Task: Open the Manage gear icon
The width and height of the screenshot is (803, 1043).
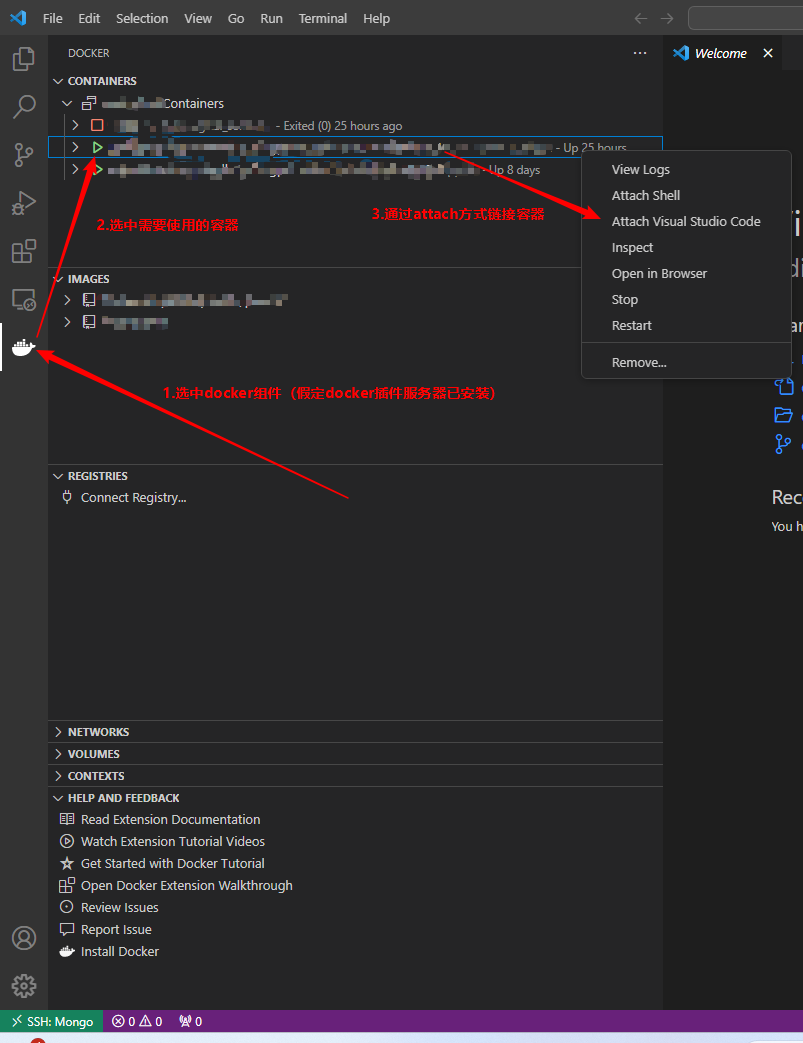Action: [24, 986]
